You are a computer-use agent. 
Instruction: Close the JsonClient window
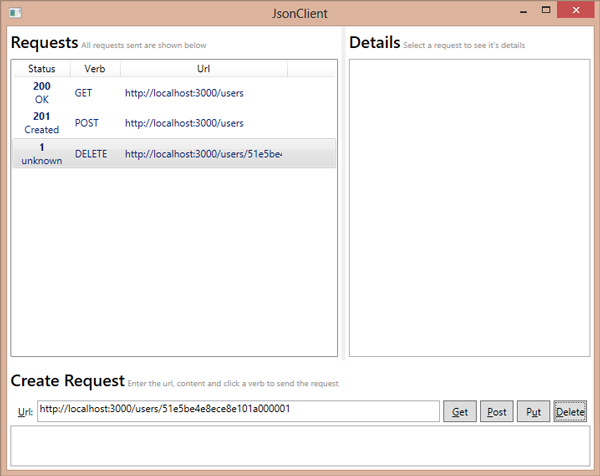[577, 12]
